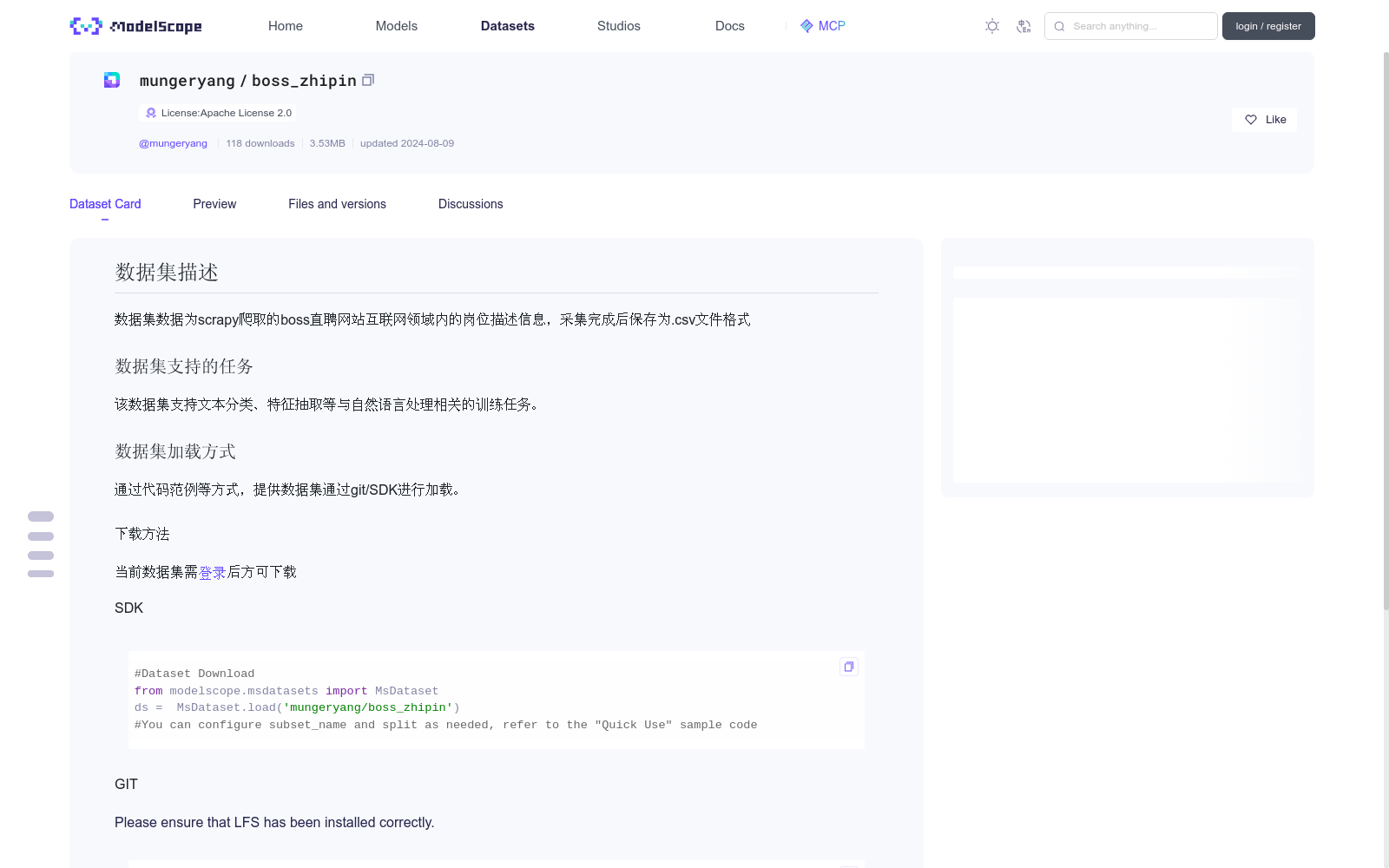Click the 下载方法 text

(x=142, y=534)
